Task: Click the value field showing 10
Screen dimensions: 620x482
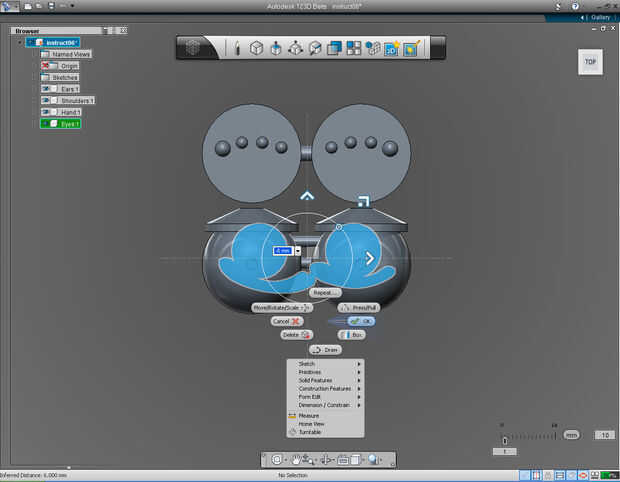Action: [605, 435]
